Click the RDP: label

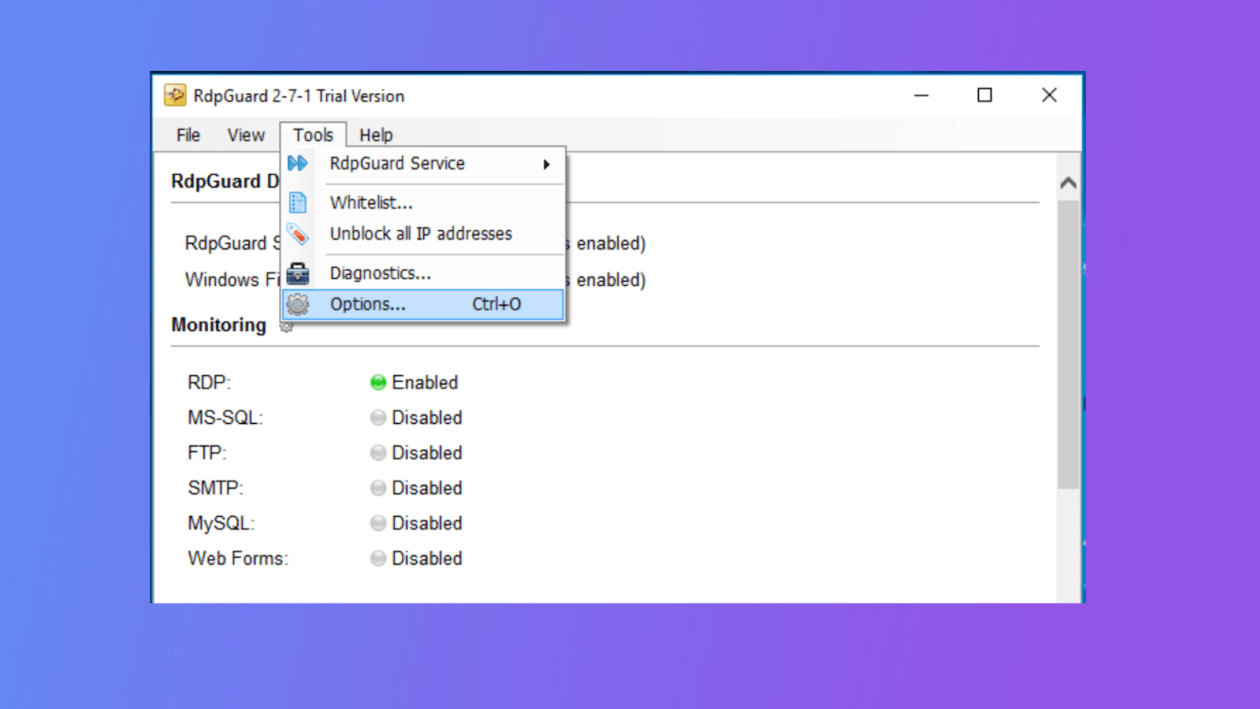pos(209,382)
